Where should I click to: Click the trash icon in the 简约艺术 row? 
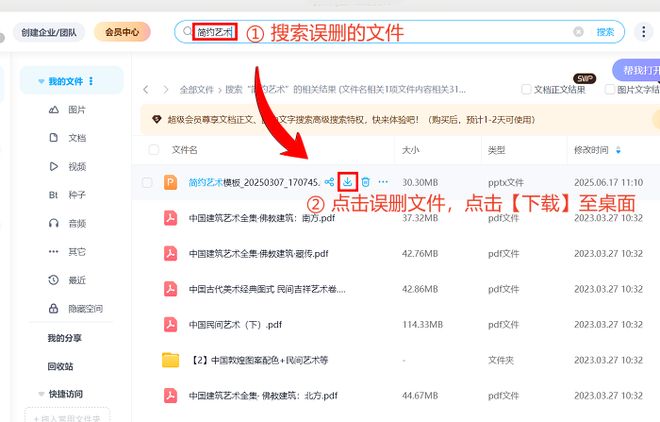[x=365, y=182]
